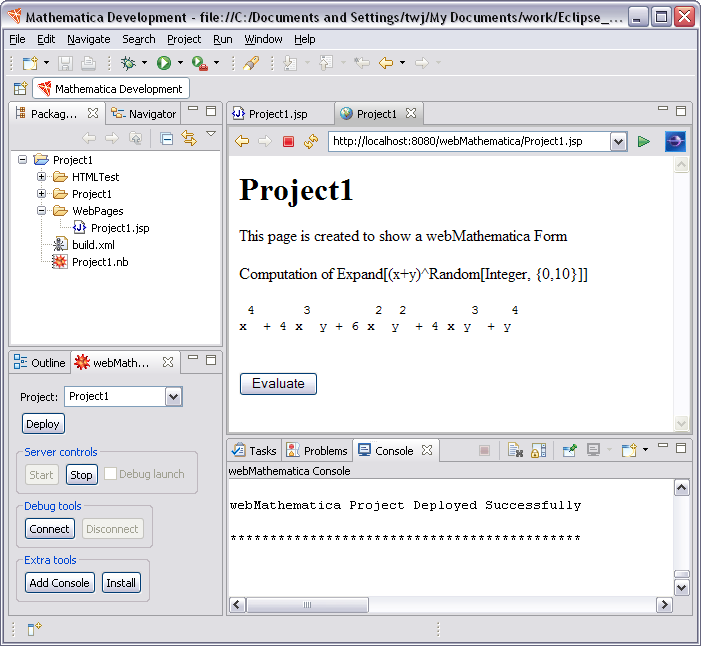Click the yellow Back navigation arrow in main toolbar
Image resolution: width=701 pixels, height=646 pixels.
(385, 63)
